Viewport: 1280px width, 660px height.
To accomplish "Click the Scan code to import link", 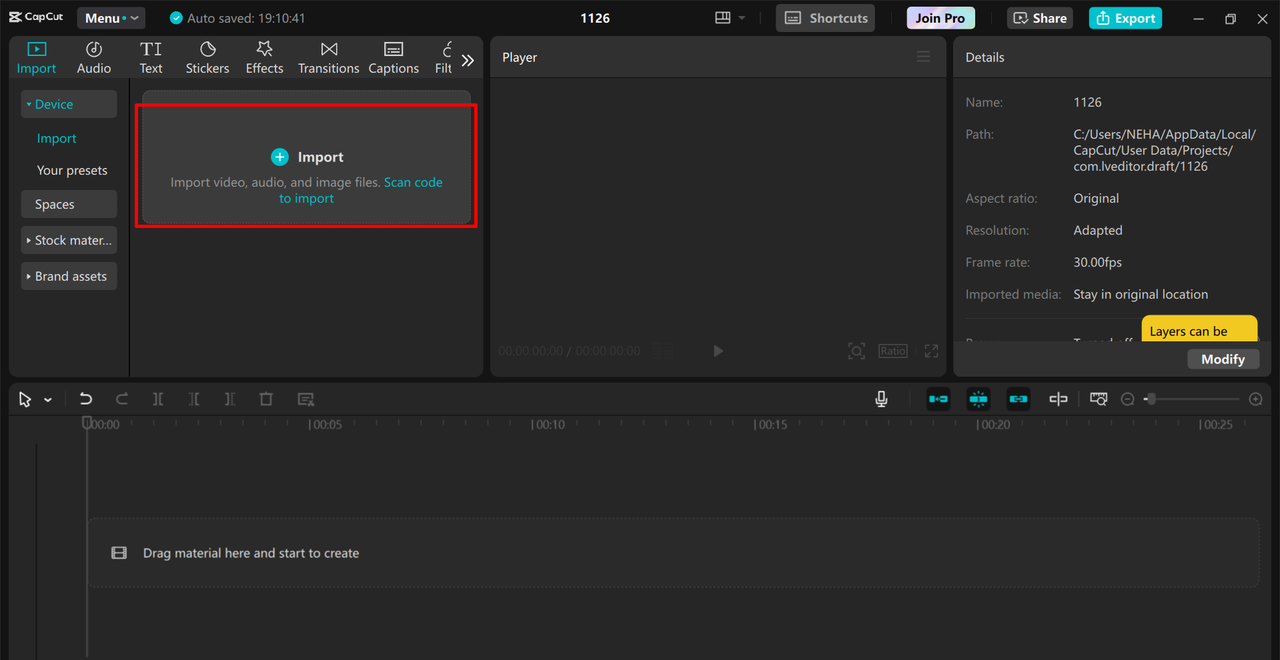I will 412,182.
